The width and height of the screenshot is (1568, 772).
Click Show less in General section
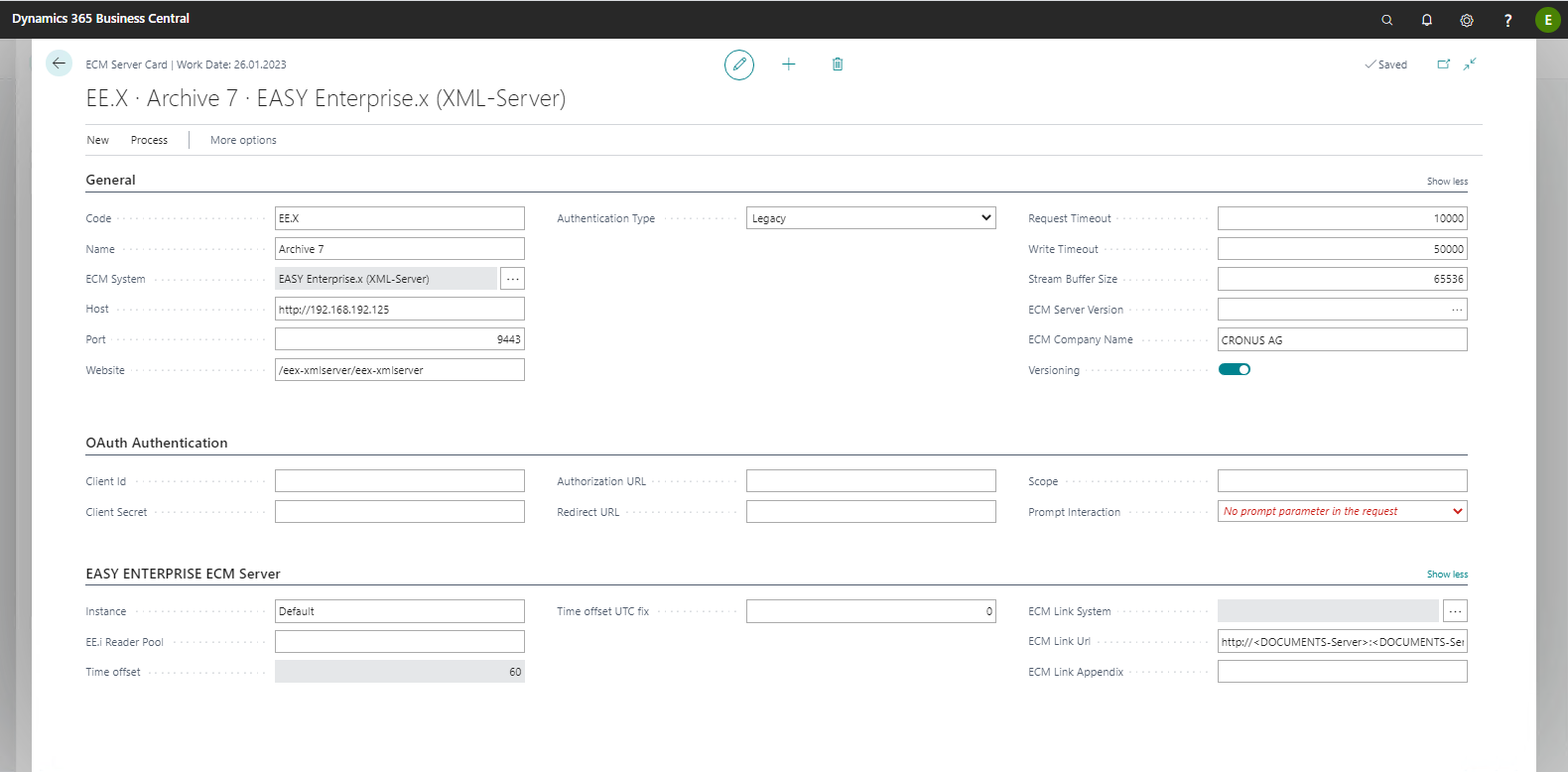(1446, 182)
